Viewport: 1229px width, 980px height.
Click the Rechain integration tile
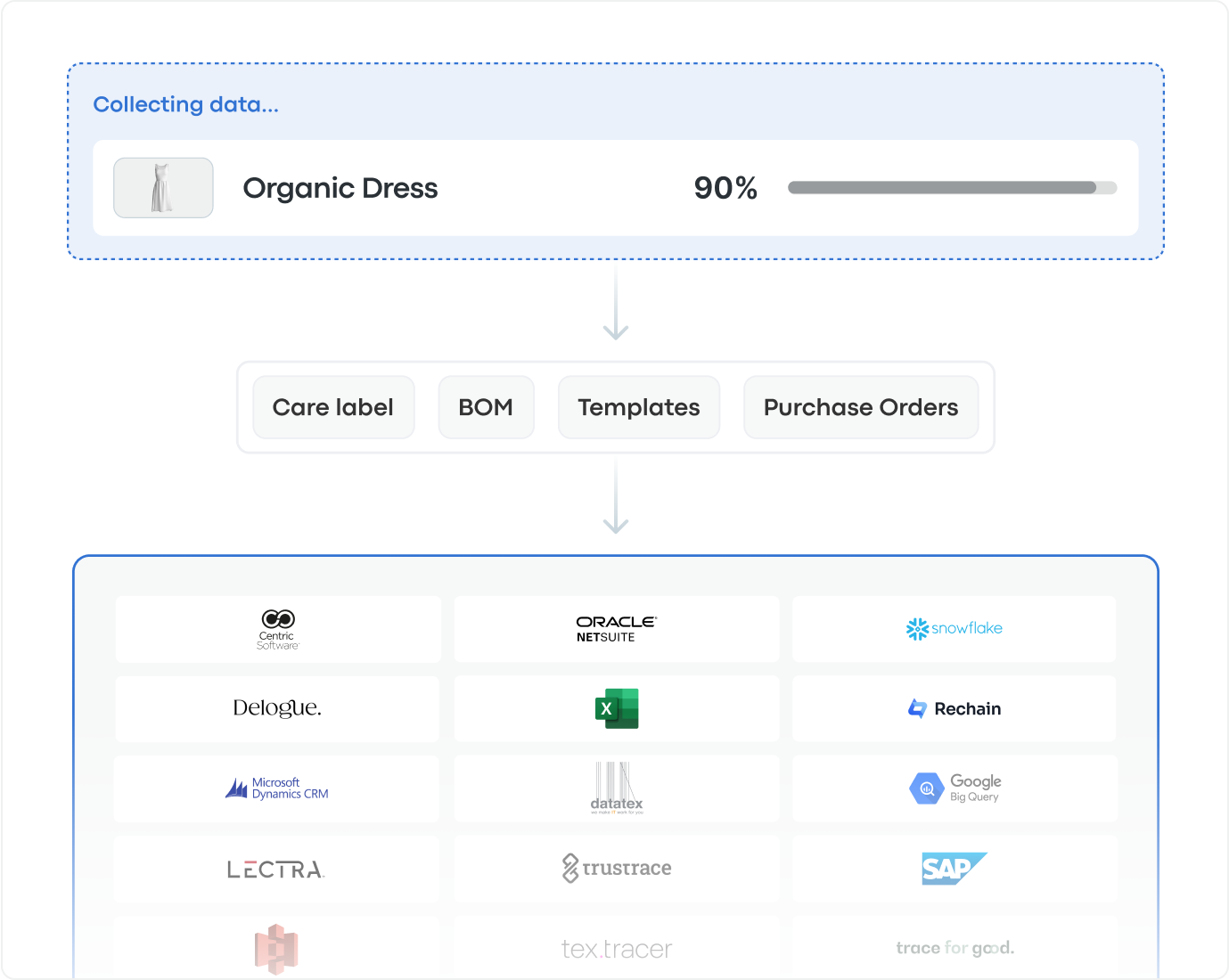coord(955,709)
